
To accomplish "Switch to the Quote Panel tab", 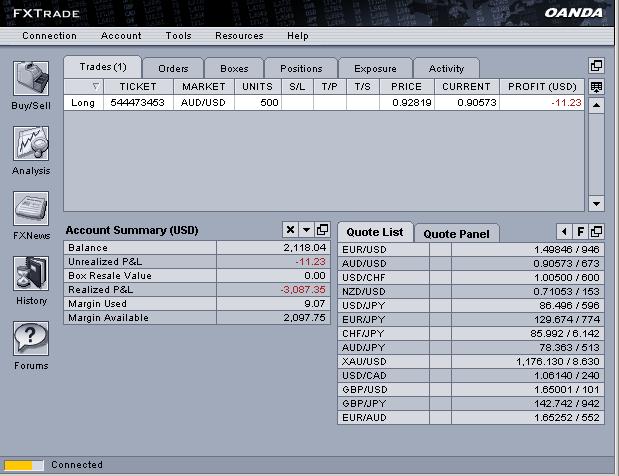I will [456, 234].
